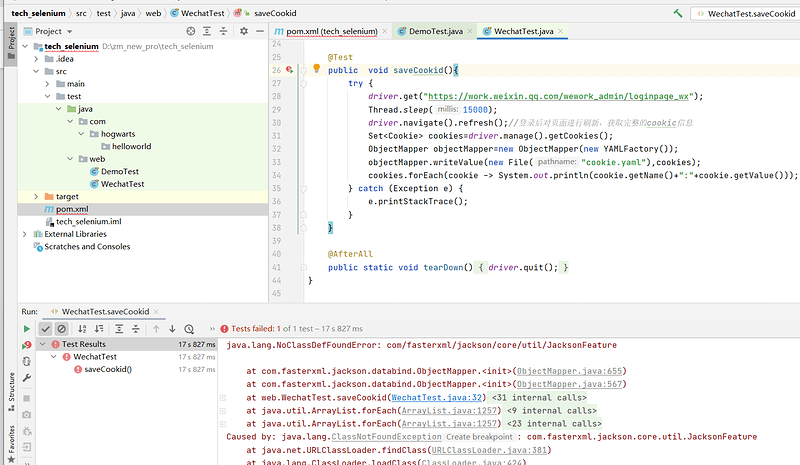Expand External Libraries
This screenshot has height=465, width=800.
(25, 234)
